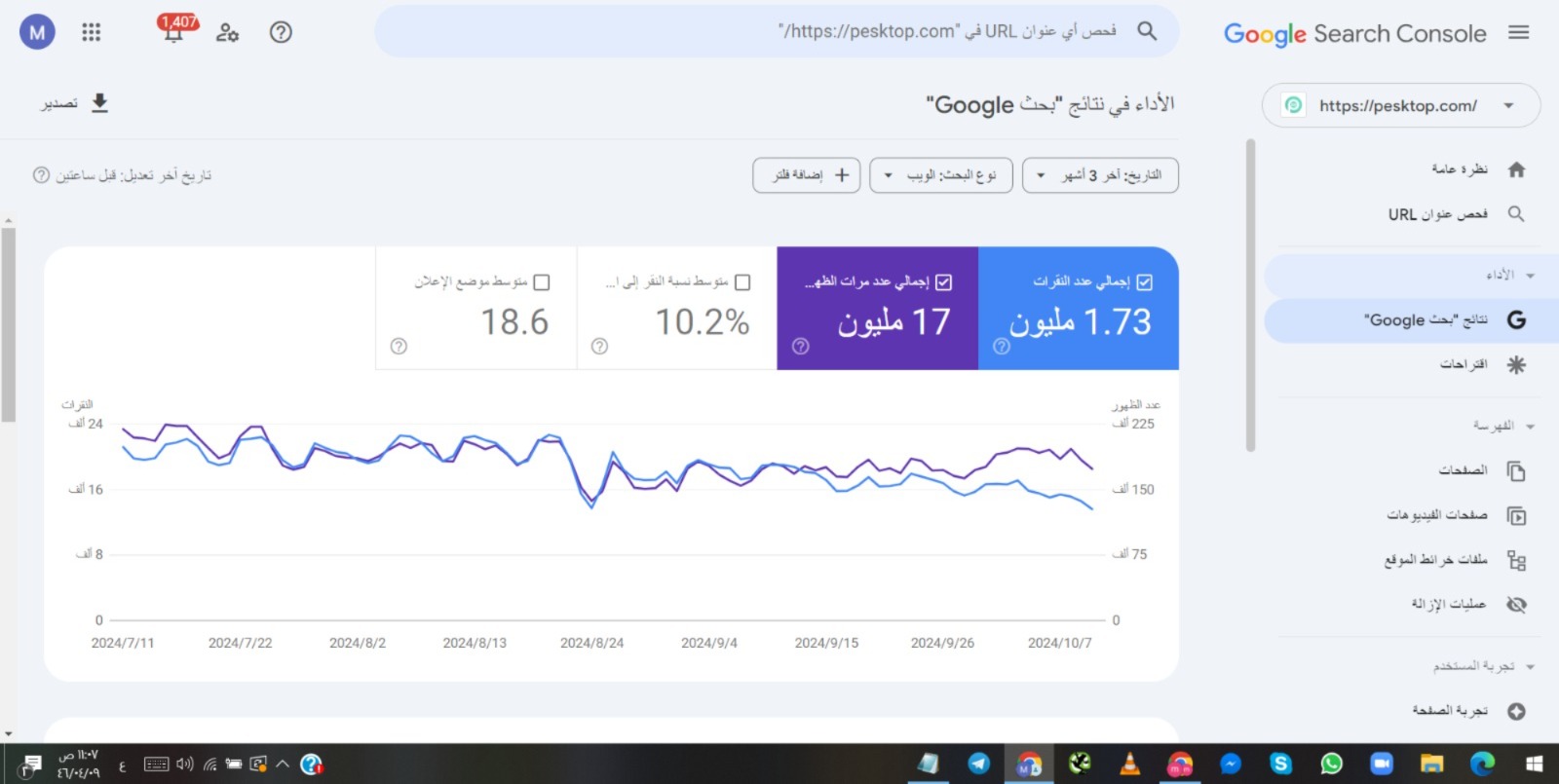Click the page vertical scrollbar on left edge

8,324
